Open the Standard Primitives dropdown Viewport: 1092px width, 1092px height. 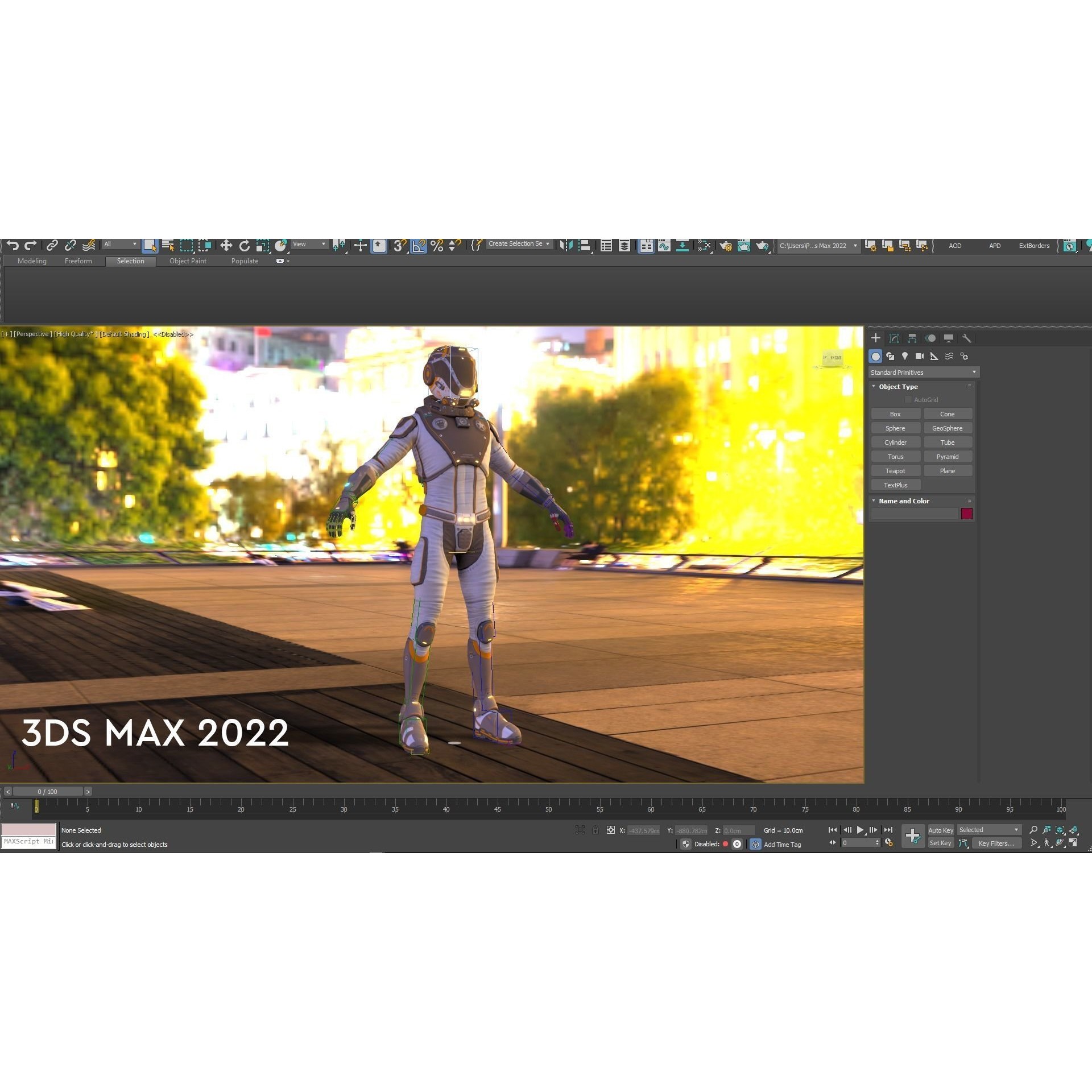coord(924,372)
